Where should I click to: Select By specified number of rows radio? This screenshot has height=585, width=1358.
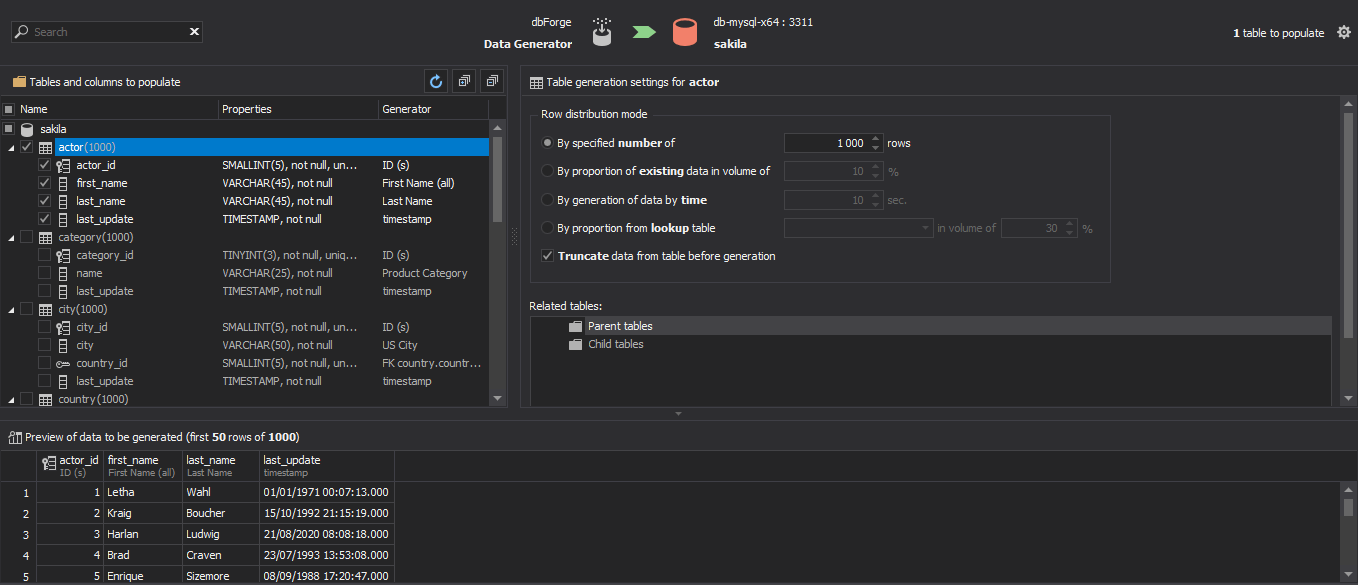pos(547,143)
